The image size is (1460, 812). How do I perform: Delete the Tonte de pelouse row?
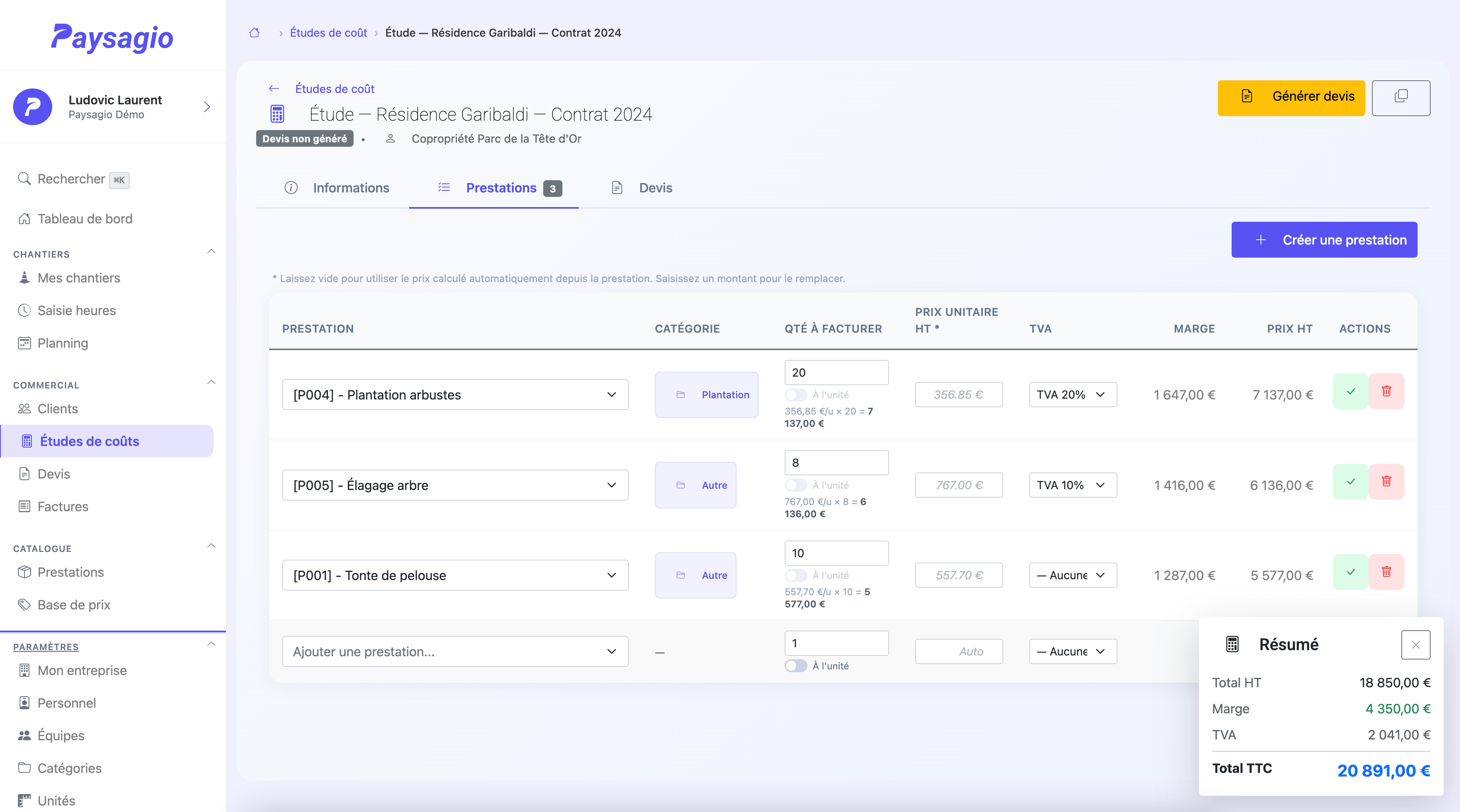pos(1386,572)
